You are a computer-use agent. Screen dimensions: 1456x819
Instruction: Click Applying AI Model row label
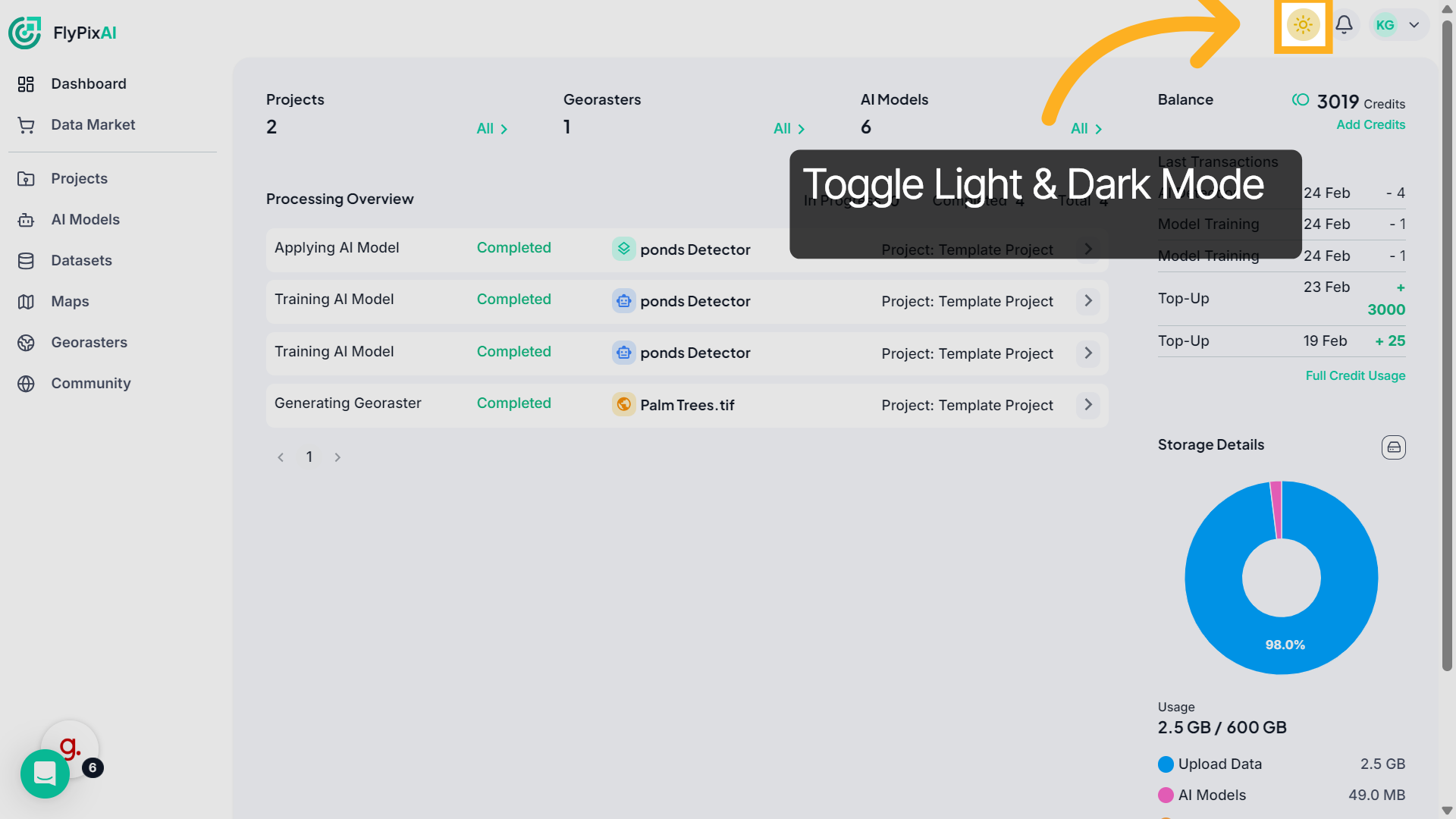click(x=337, y=248)
